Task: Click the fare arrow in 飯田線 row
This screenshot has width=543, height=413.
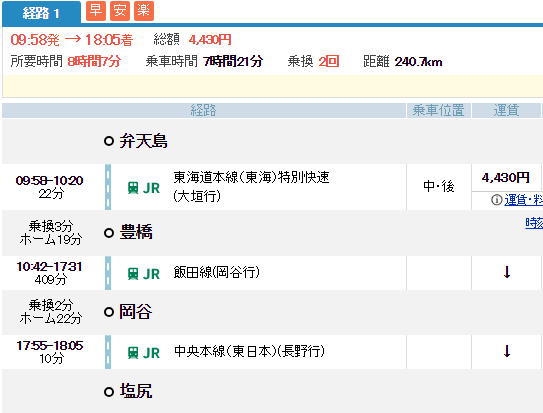Action: pos(507,272)
